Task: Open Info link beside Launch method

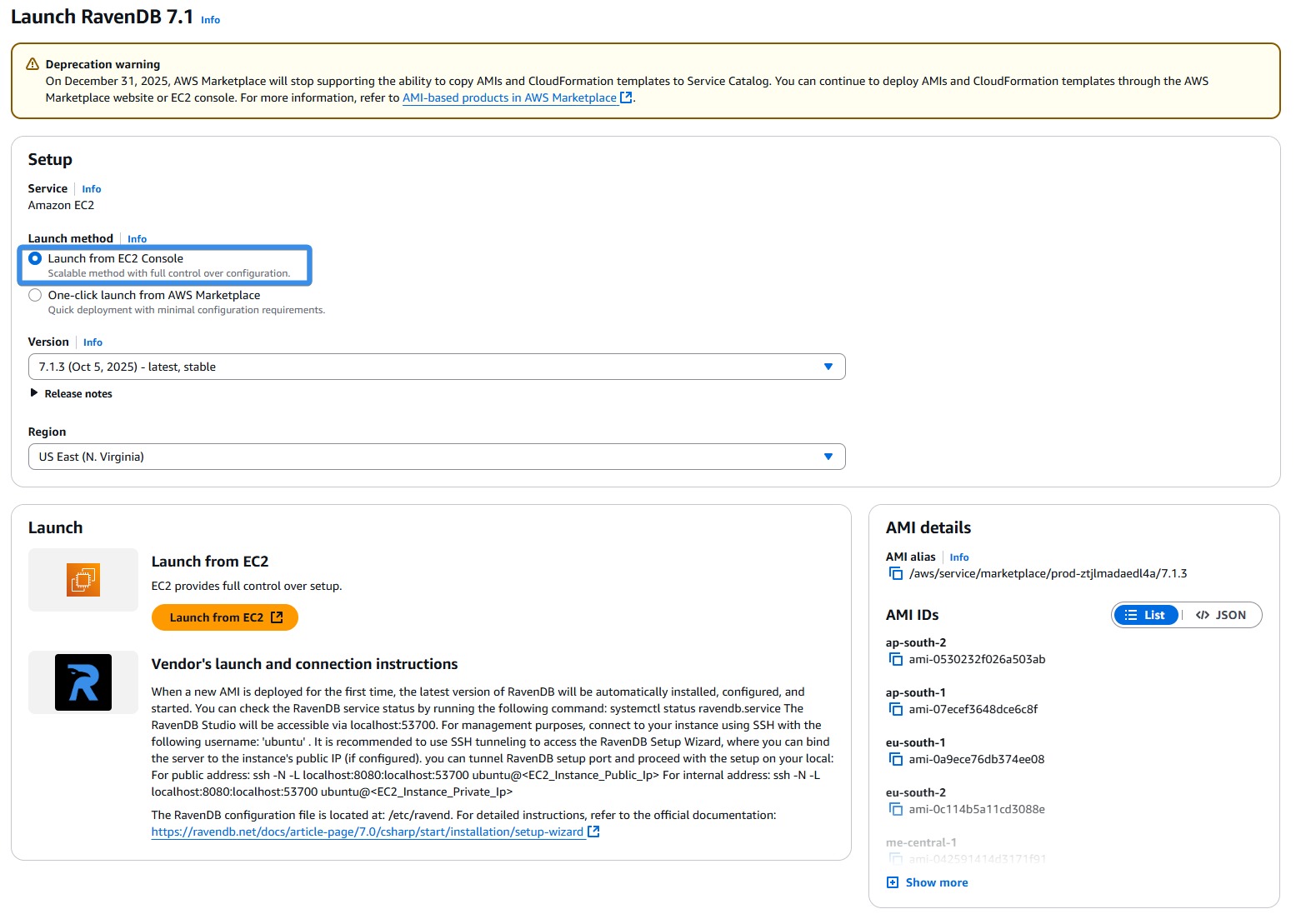Action: pyautogui.click(x=138, y=239)
